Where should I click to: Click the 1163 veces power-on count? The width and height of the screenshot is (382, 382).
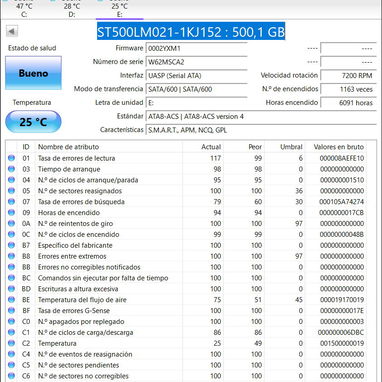pos(348,89)
